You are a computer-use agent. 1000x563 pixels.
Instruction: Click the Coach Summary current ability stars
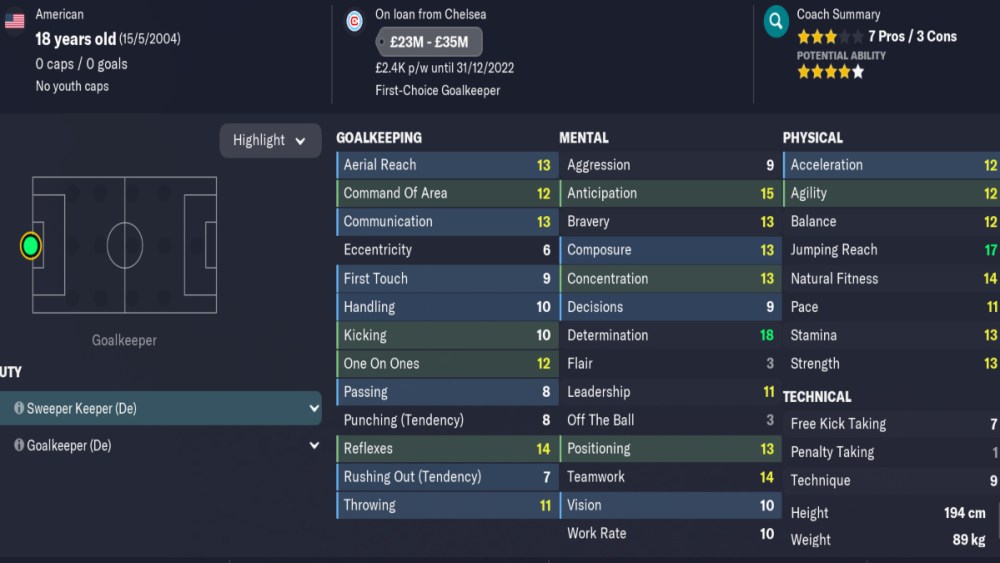829,37
